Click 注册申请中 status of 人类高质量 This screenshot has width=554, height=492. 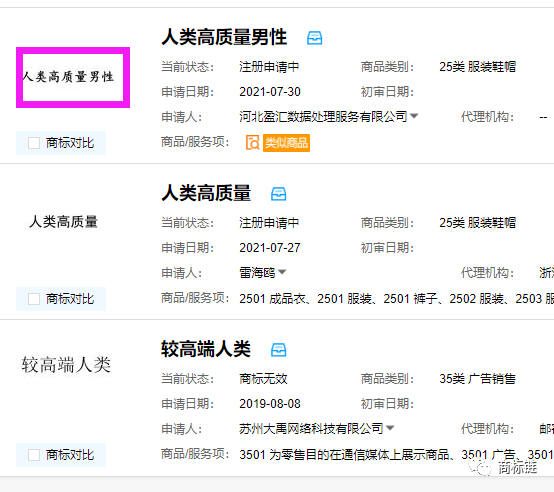coord(269,223)
